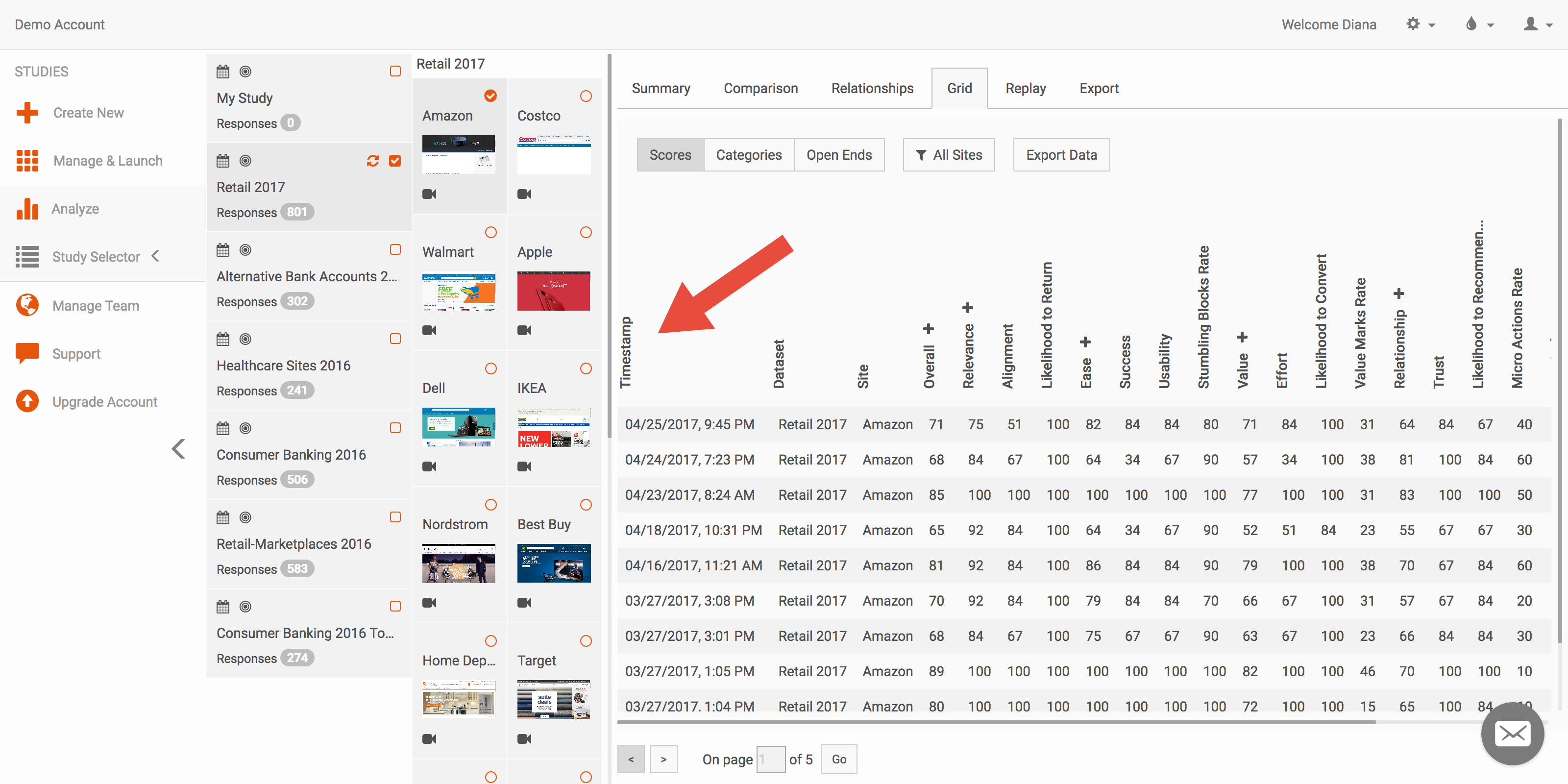Viewport: 1568px width, 784px height.
Task: Click target icon on My Study card
Action: pyautogui.click(x=245, y=71)
